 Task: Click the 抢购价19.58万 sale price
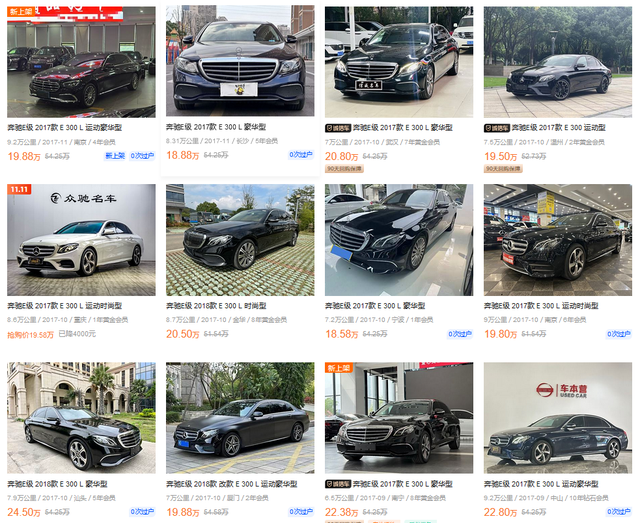pos(31,335)
